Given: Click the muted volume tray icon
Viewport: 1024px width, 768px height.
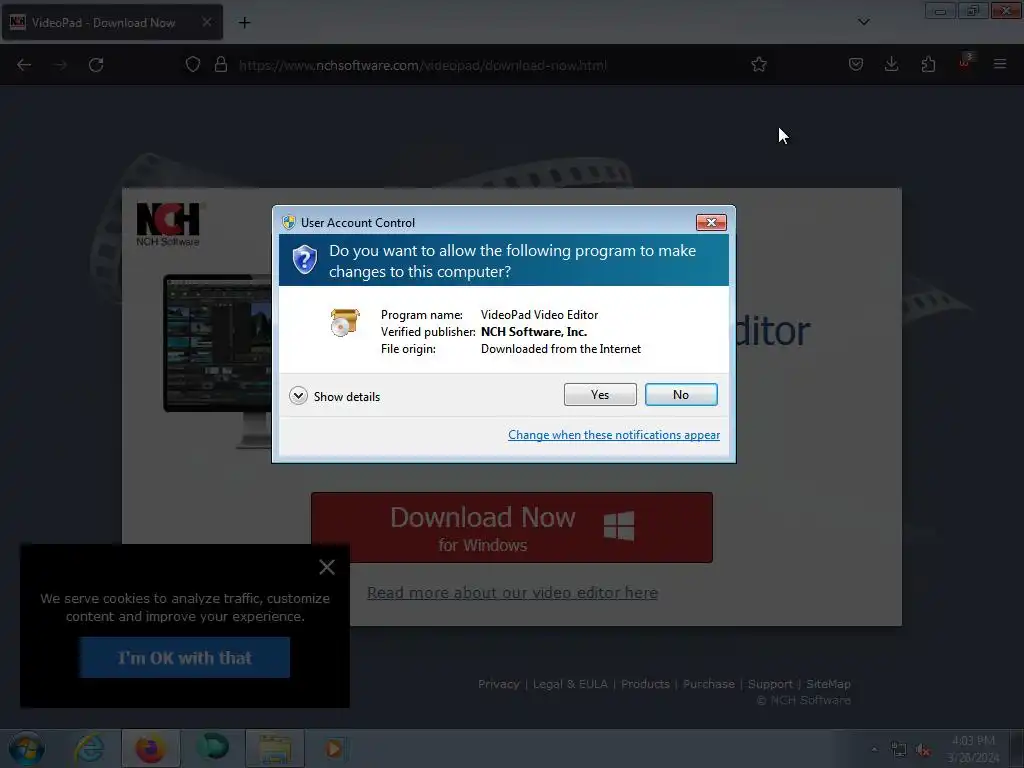Looking at the screenshot, I should [x=923, y=750].
